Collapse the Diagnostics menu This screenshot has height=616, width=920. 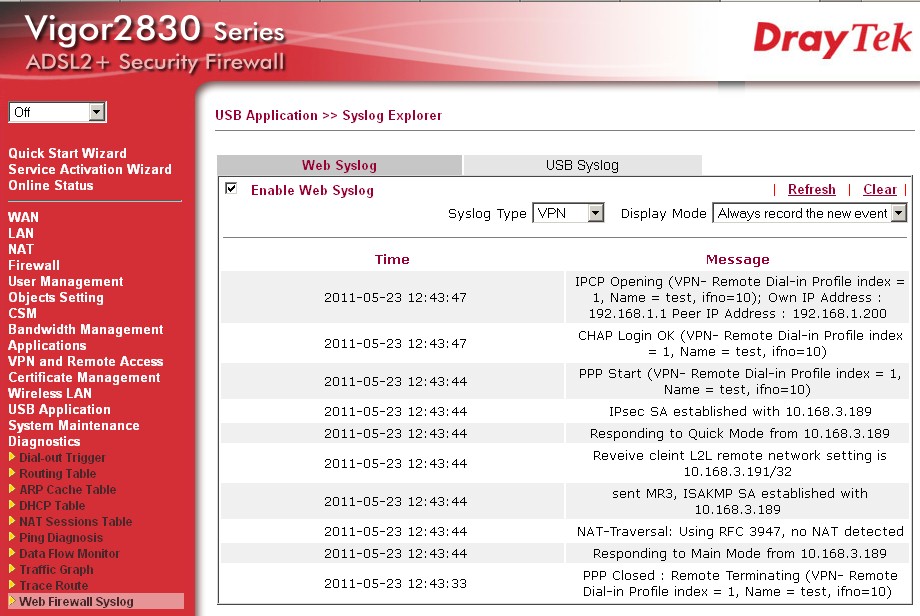tap(44, 441)
